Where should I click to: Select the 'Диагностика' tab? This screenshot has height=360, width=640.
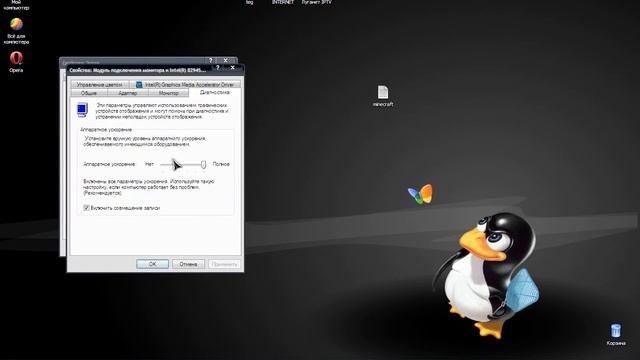215,93
